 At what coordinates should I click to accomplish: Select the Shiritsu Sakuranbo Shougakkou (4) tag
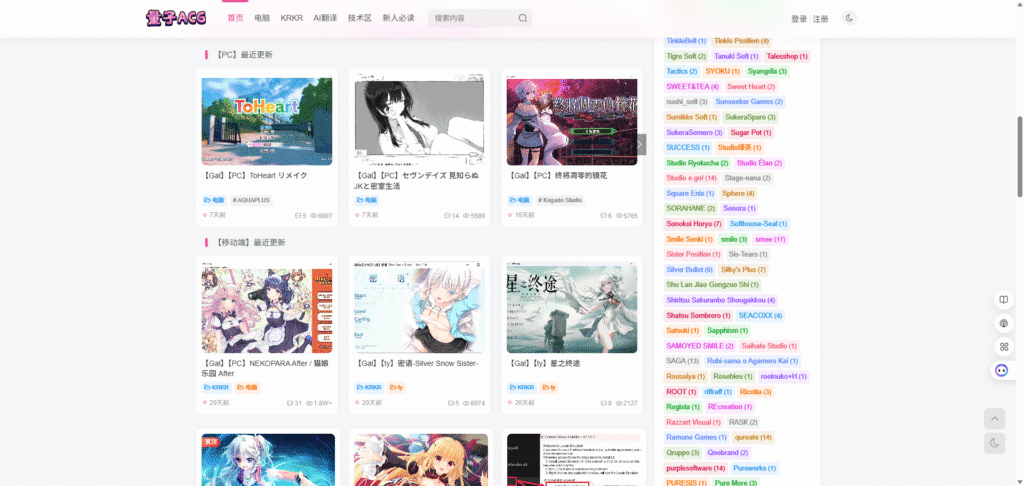pos(721,300)
